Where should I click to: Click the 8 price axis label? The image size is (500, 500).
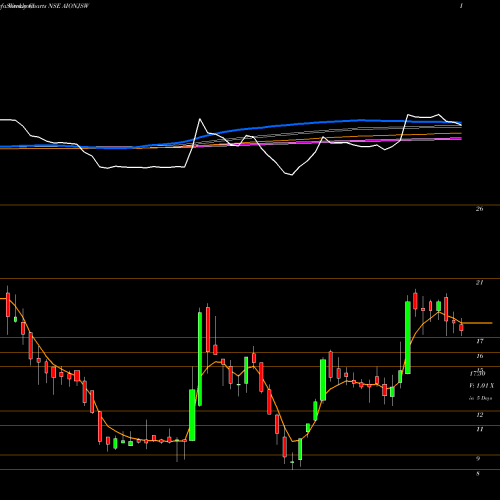[x=478, y=473]
